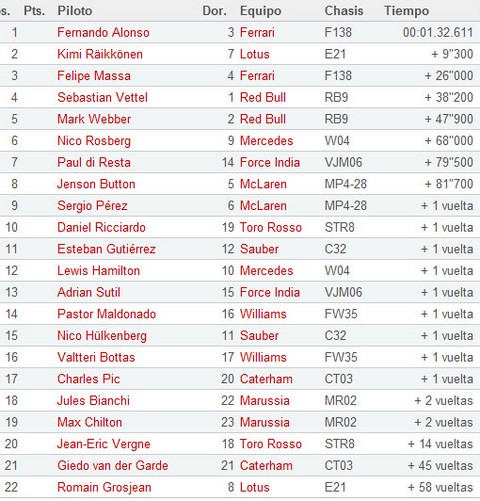Open Force India link beside Paul di Resta
The width and height of the screenshot is (480, 501).
click(x=270, y=162)
